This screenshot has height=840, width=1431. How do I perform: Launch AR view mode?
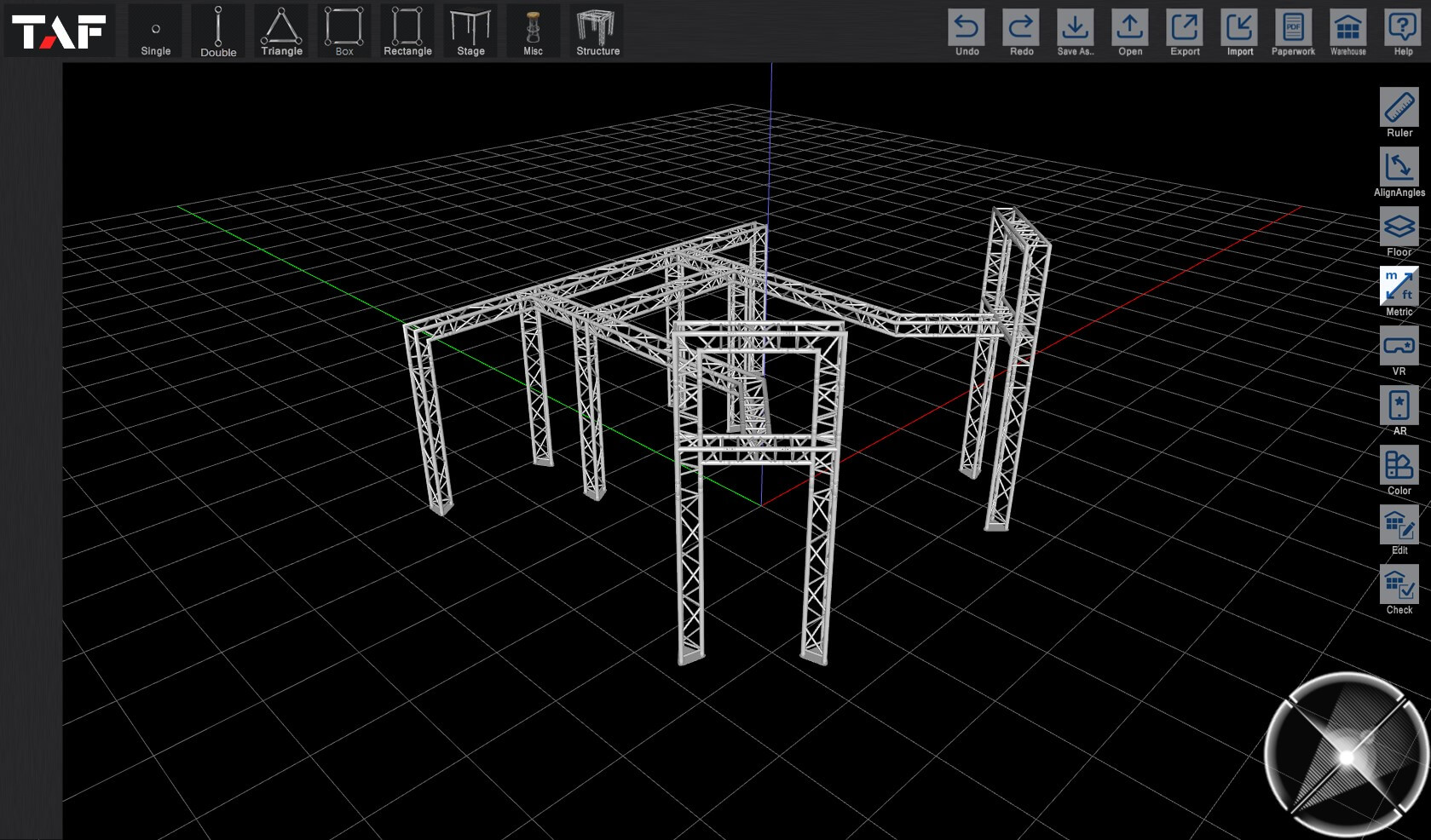[x=1399, y=411]
